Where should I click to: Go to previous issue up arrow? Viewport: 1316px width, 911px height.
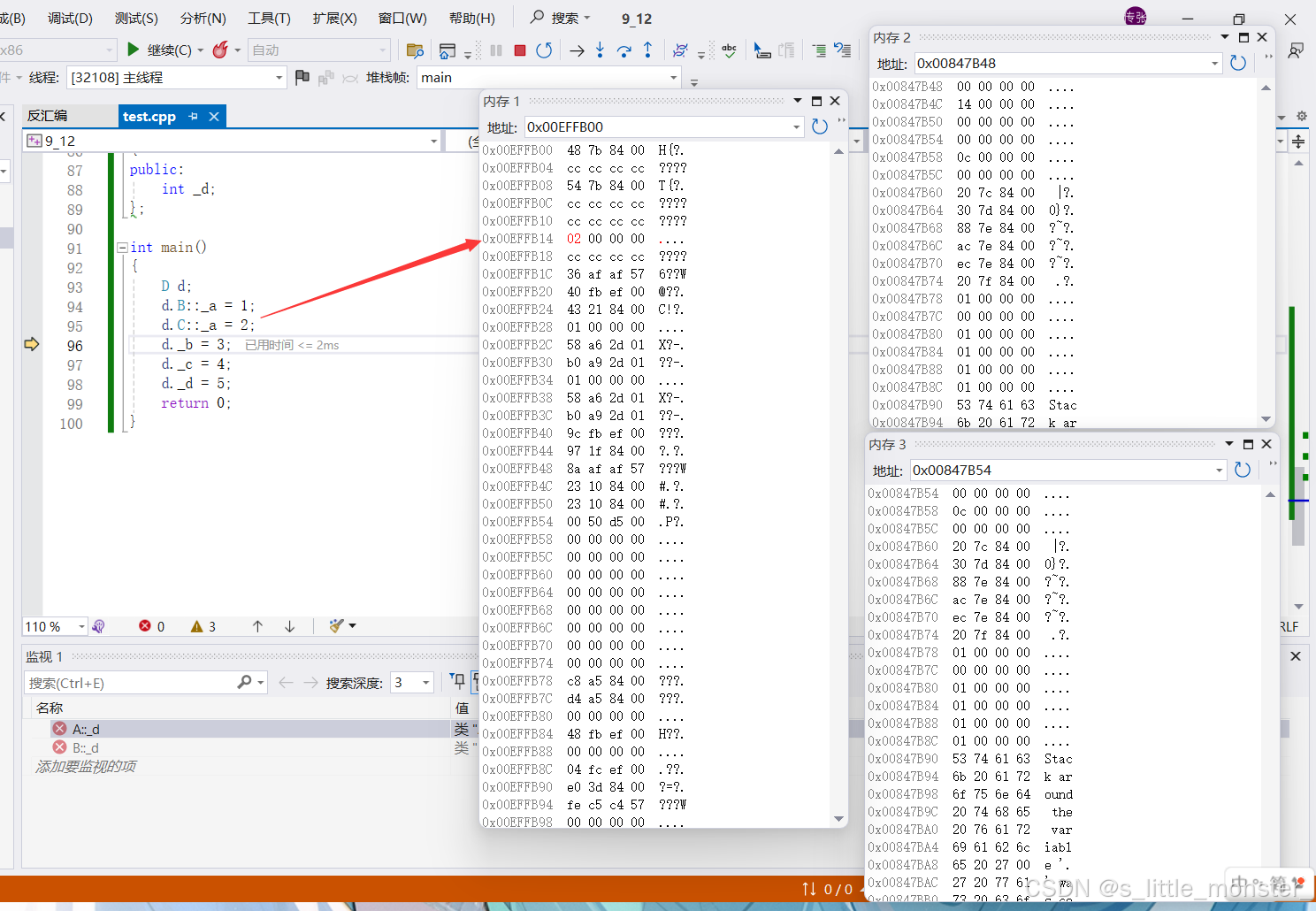[x=257, y=626]
